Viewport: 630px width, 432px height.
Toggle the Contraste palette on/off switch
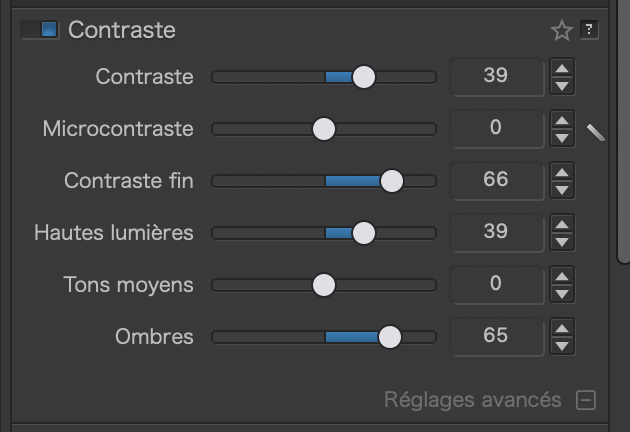tap(40, 30)
